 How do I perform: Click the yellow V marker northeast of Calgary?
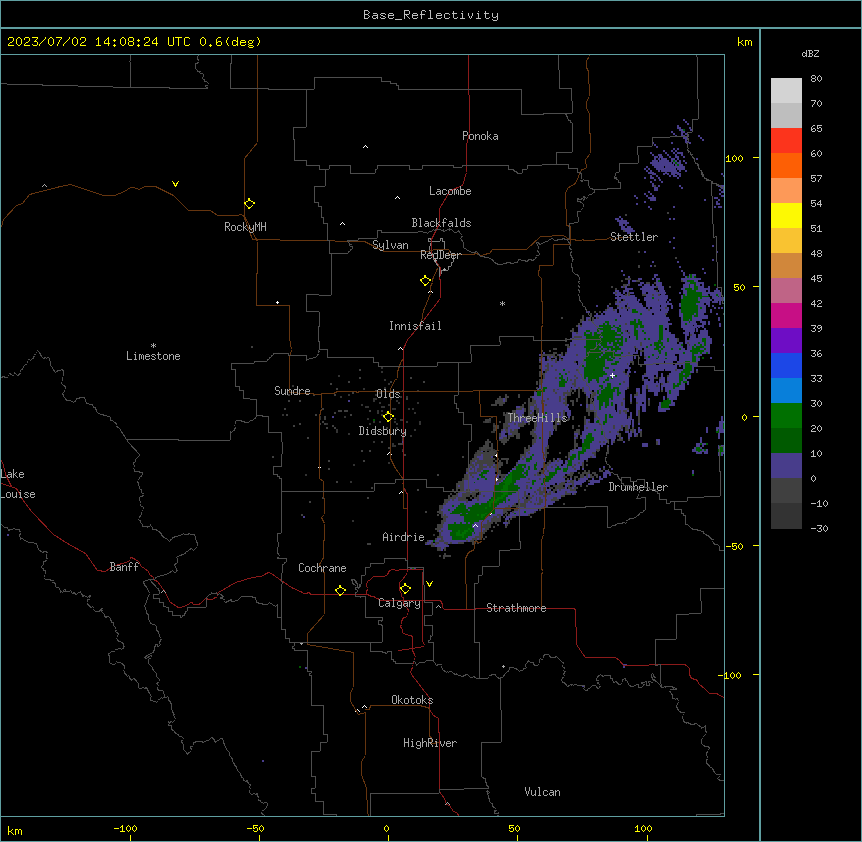tap(429, 584)
